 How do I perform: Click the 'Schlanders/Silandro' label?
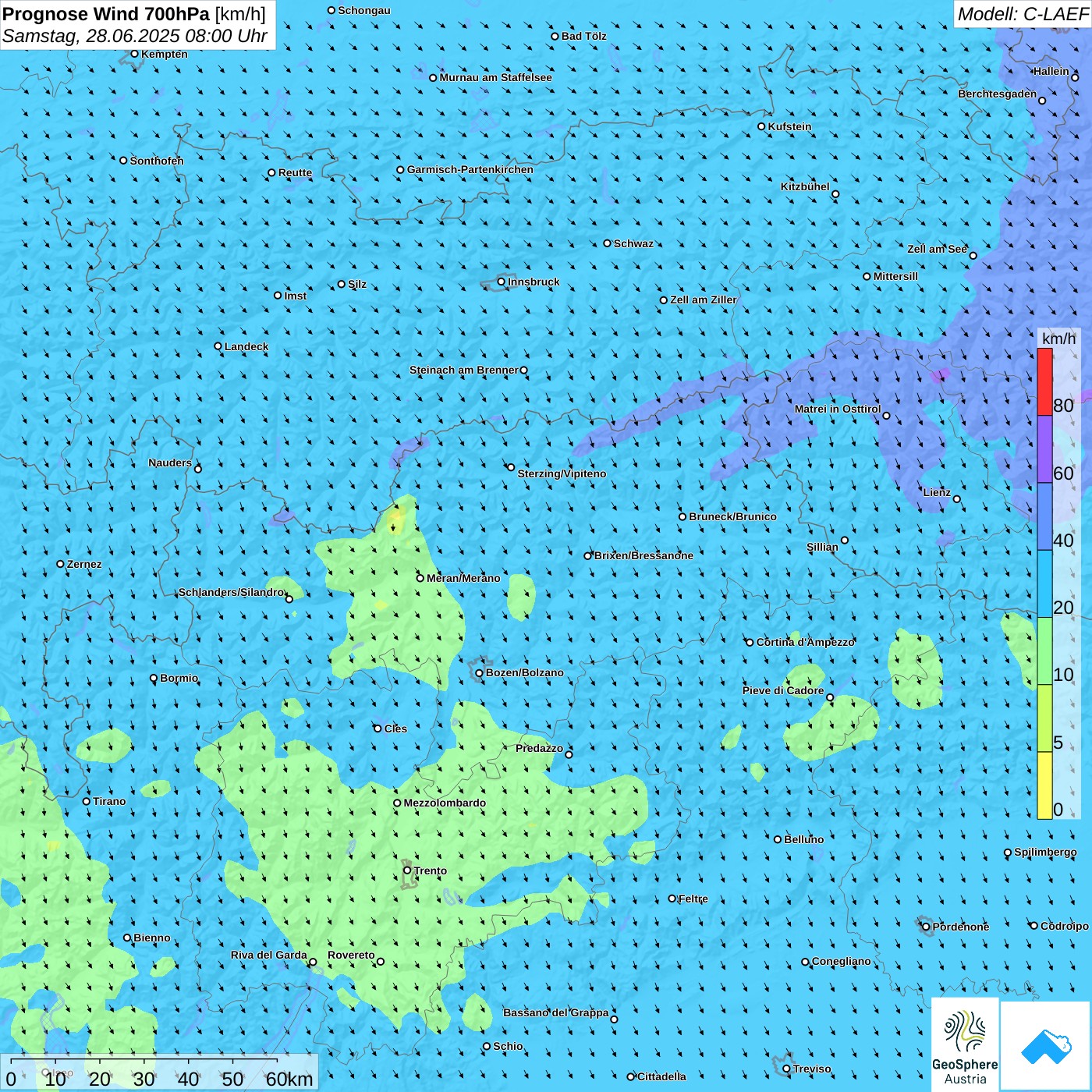tap(231, 592)
